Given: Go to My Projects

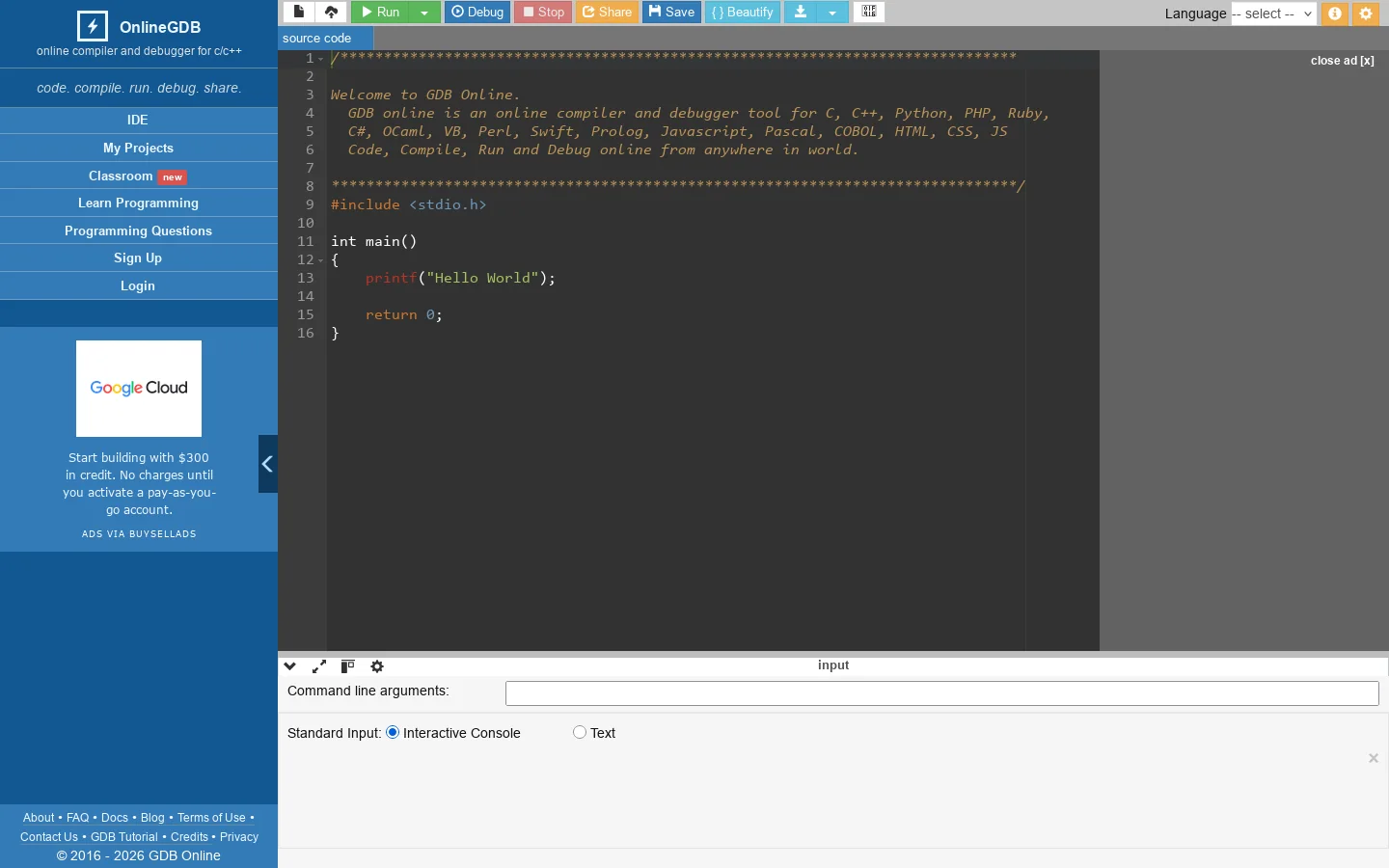Looking at the screenshot, I should pos(138,148).
